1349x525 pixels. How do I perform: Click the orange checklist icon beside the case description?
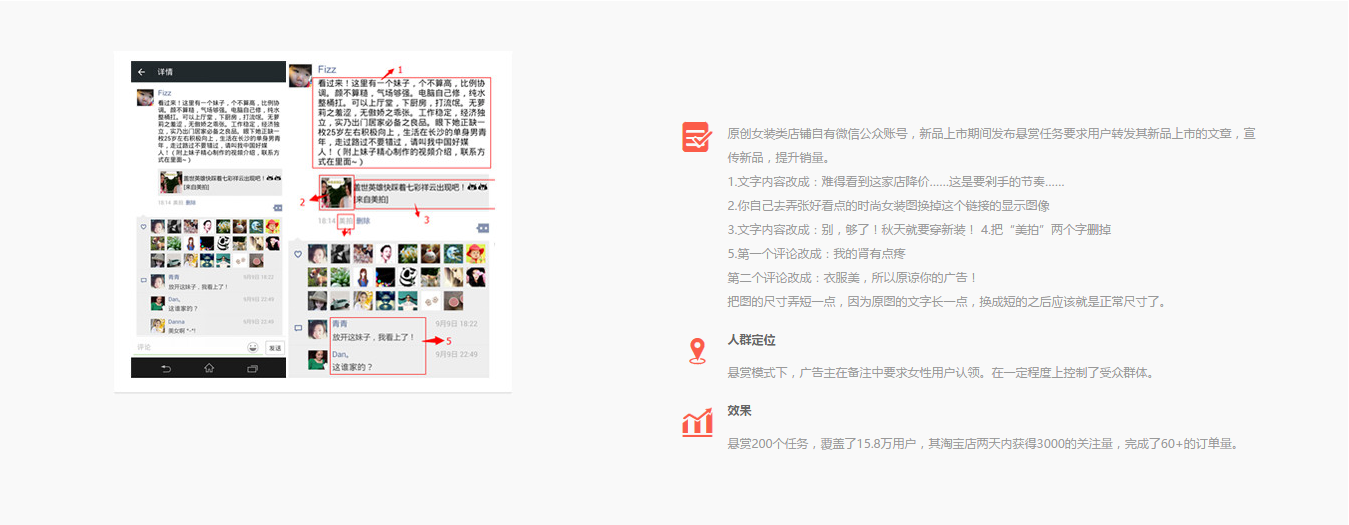(697, 137)
